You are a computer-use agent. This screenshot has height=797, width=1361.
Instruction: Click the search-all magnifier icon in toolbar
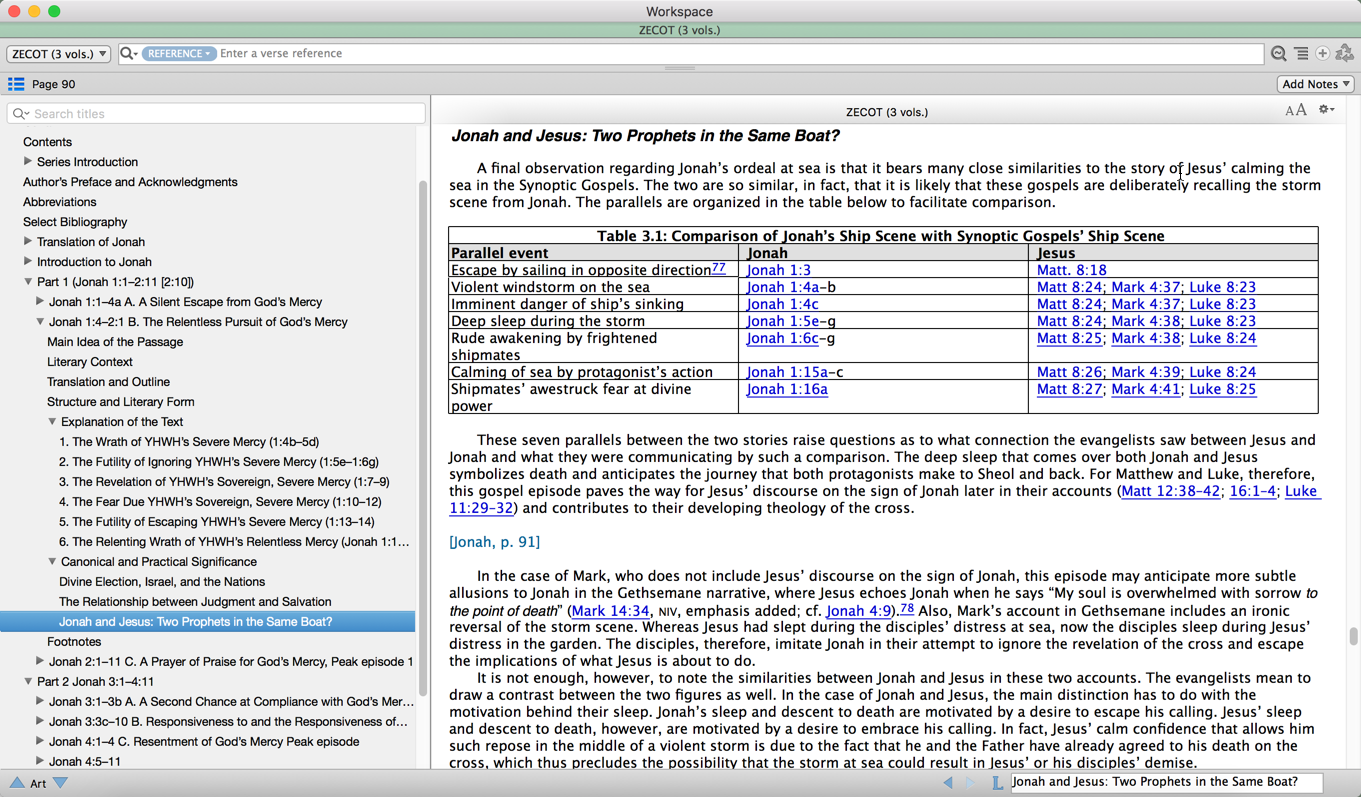click(x=1278, y=54)
